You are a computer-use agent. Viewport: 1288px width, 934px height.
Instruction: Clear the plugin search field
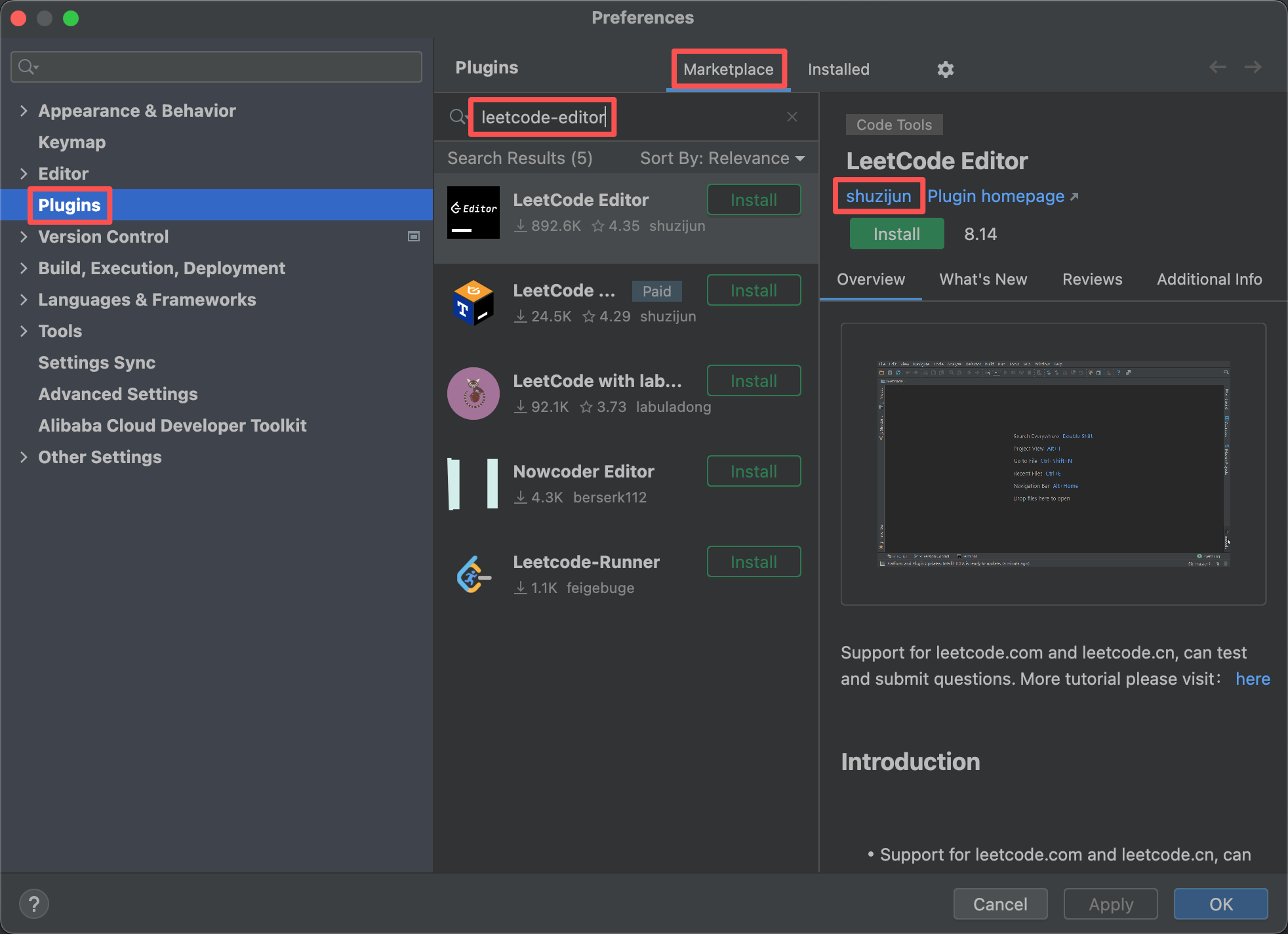pos(792,117)
